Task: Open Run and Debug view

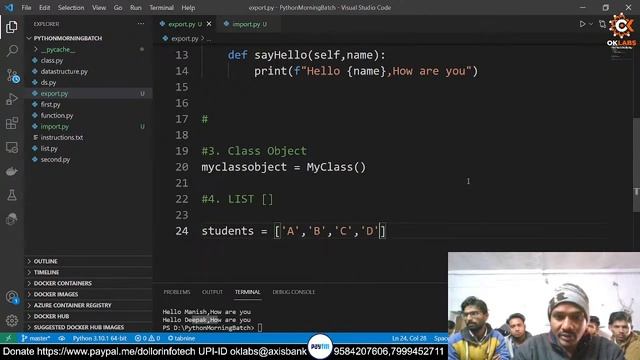Action: coord(12,99)
